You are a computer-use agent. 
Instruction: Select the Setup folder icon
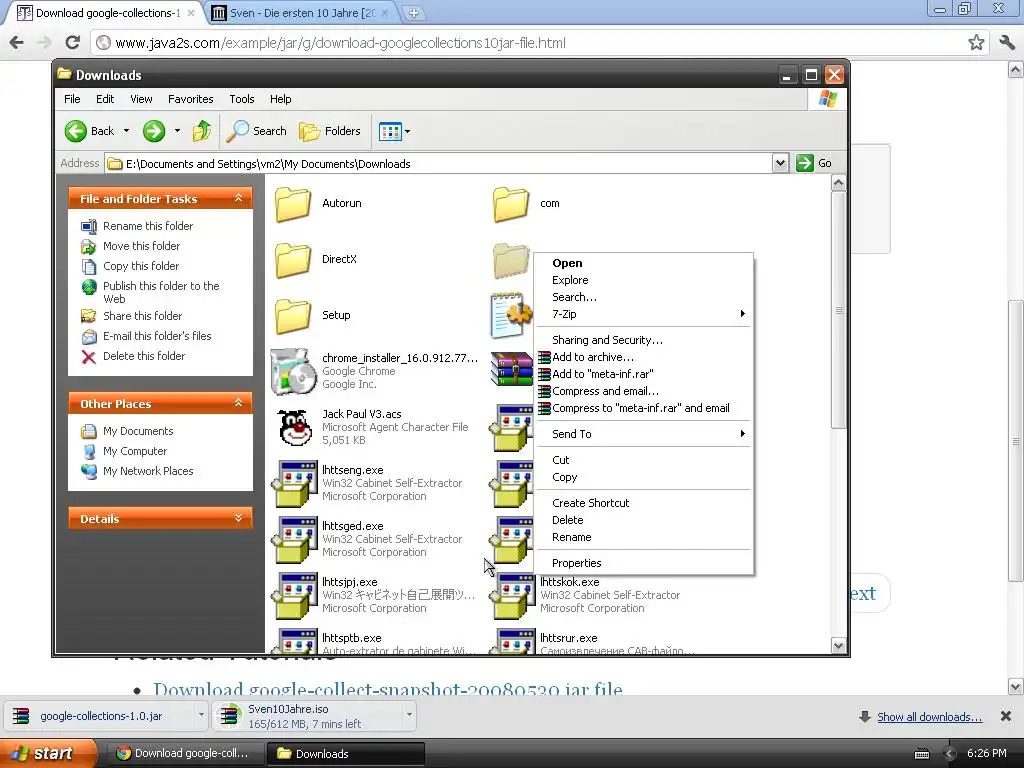click(x=293, y=316)
